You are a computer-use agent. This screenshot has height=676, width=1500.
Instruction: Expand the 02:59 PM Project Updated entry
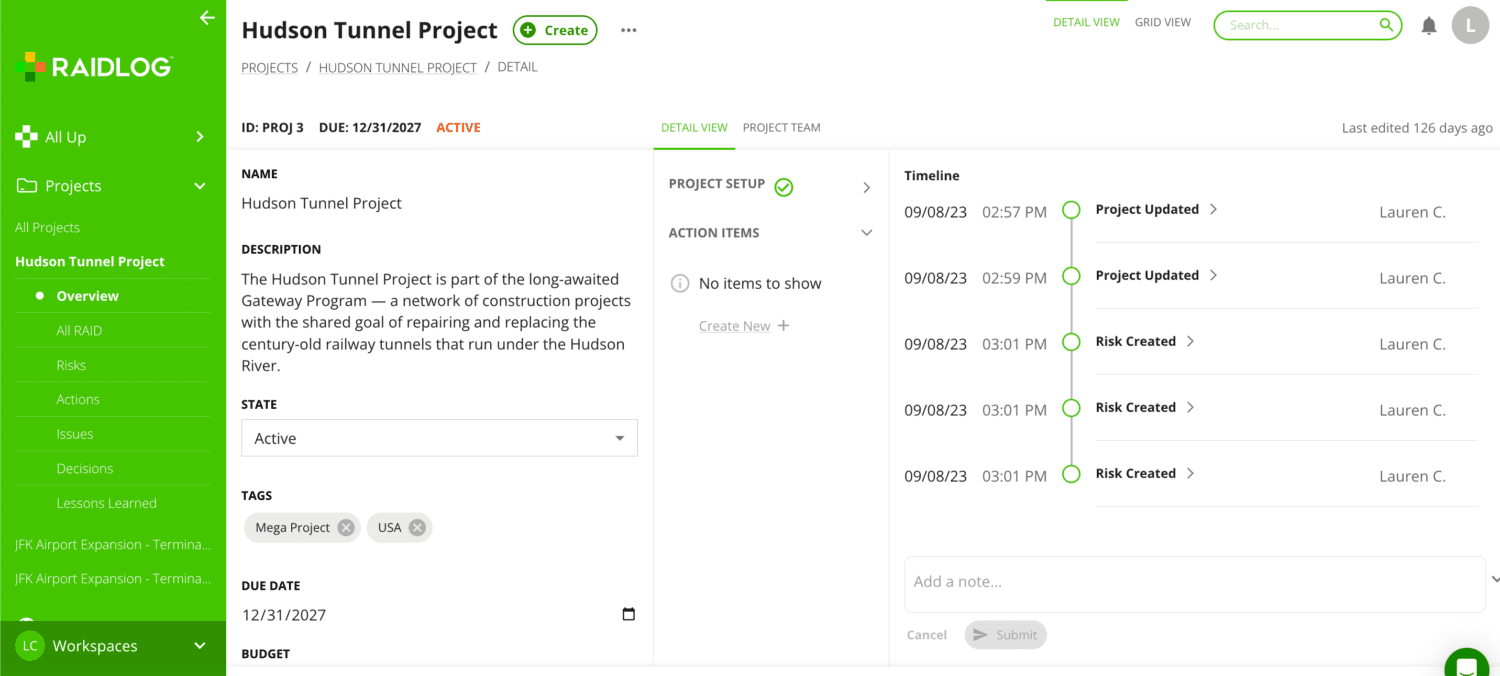[1213, 275]
